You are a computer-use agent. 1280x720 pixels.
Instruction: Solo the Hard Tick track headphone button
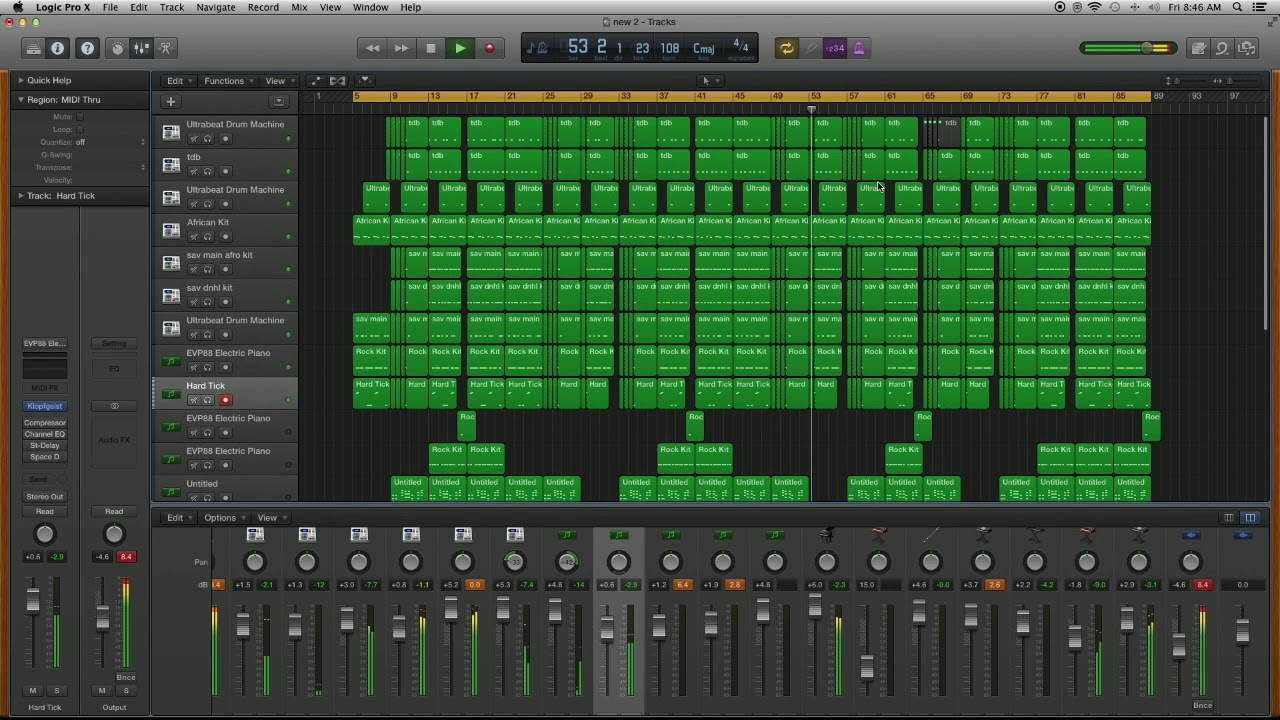pos(208,400)
